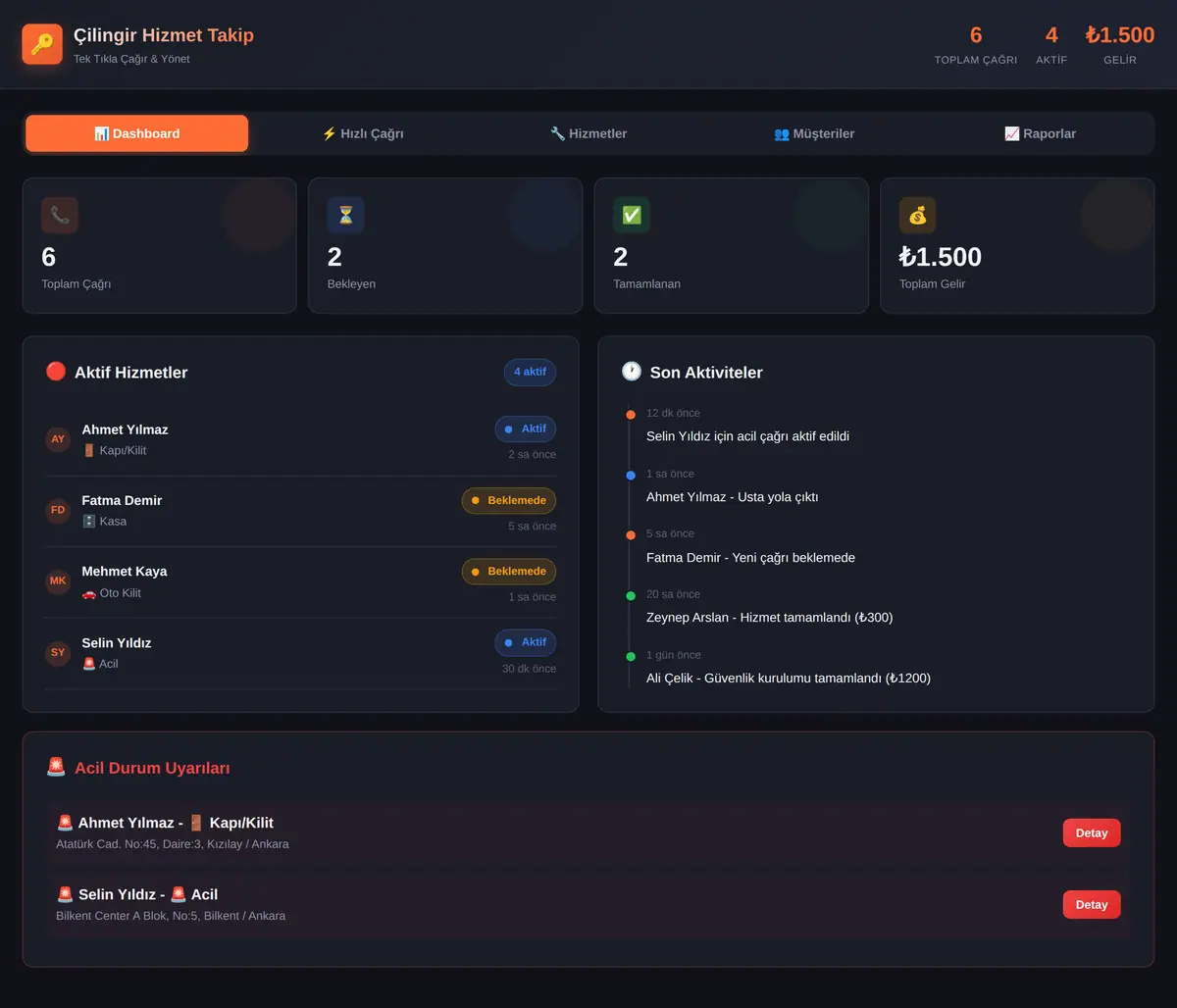This screenshot has height=1008, width=1177.
Task: Click the Zeynep Arslan completed activity entry
Action: (x=769, y=607)
